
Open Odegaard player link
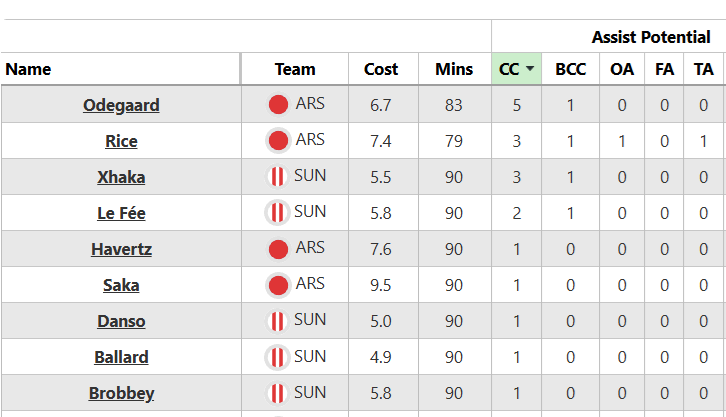121,105
